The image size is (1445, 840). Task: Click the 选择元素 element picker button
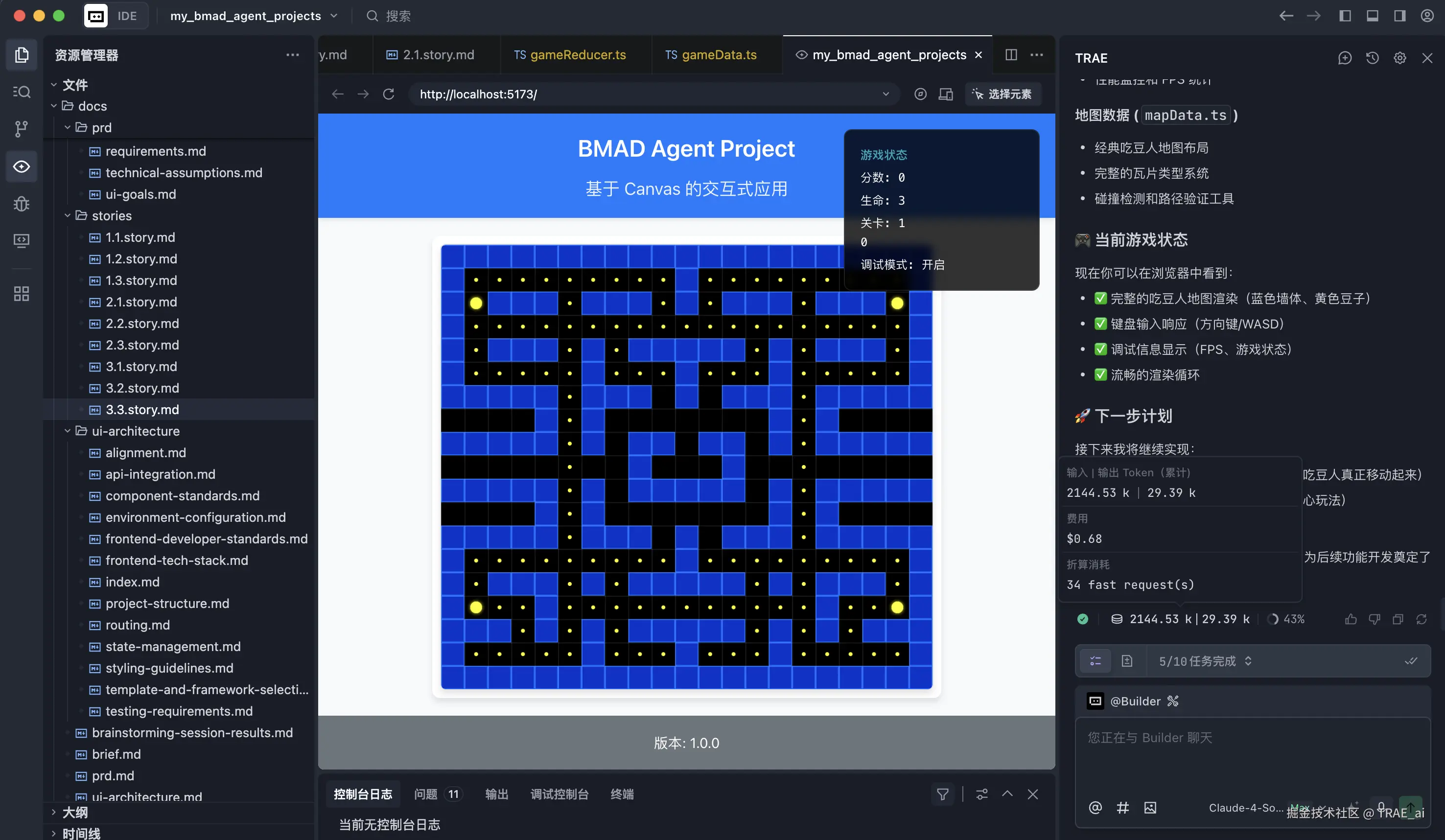tap(1002, 94)
